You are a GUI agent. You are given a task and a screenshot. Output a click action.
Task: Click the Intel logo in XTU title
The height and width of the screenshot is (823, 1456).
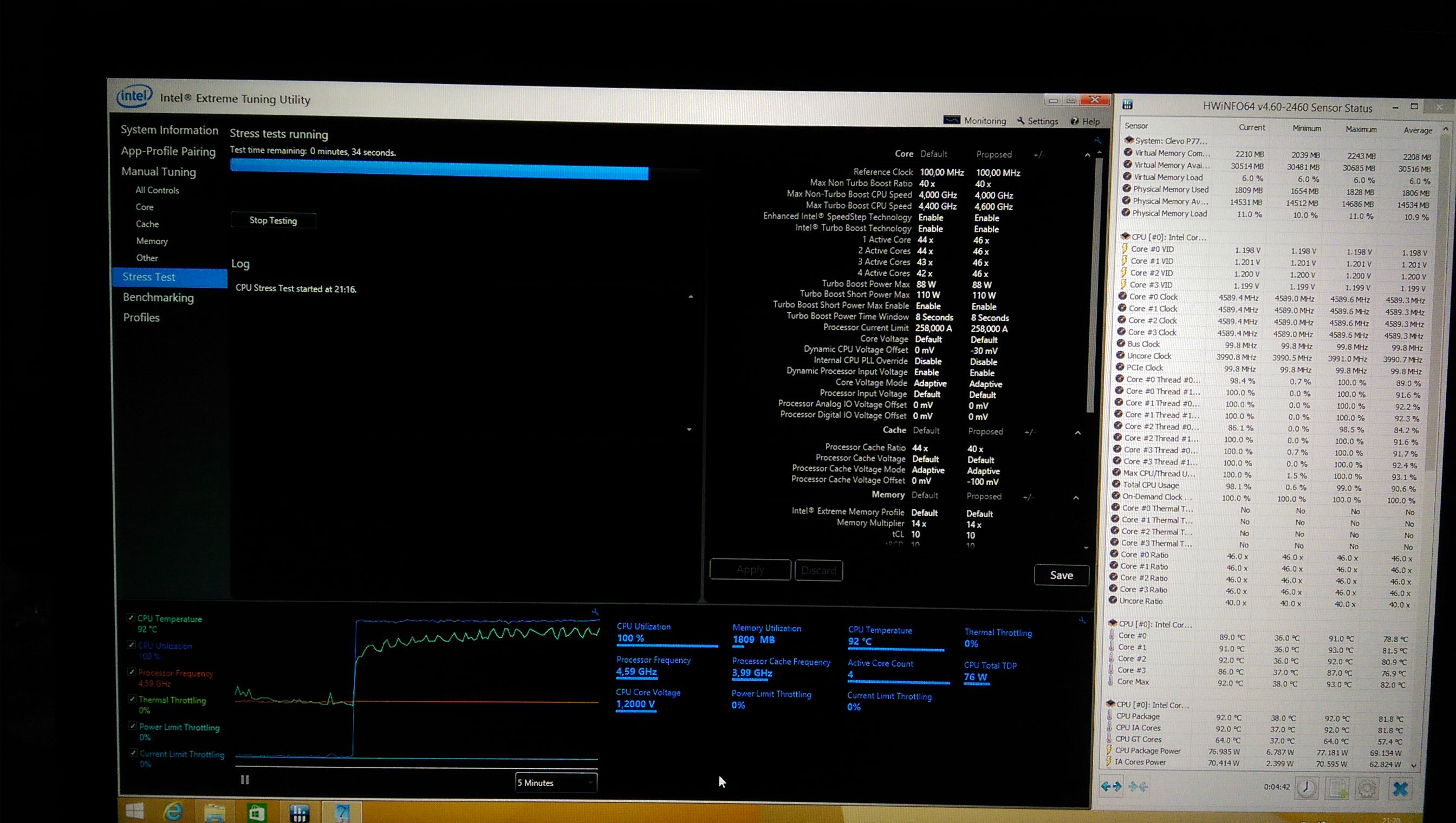click(x=134, y=96)
